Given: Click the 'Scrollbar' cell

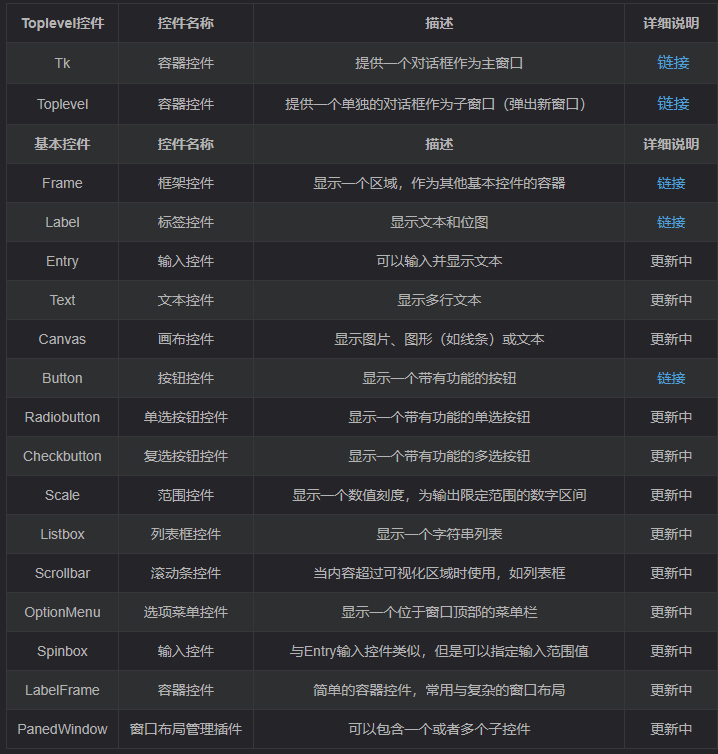Looking at the screenshot, I should click(63, 573).
